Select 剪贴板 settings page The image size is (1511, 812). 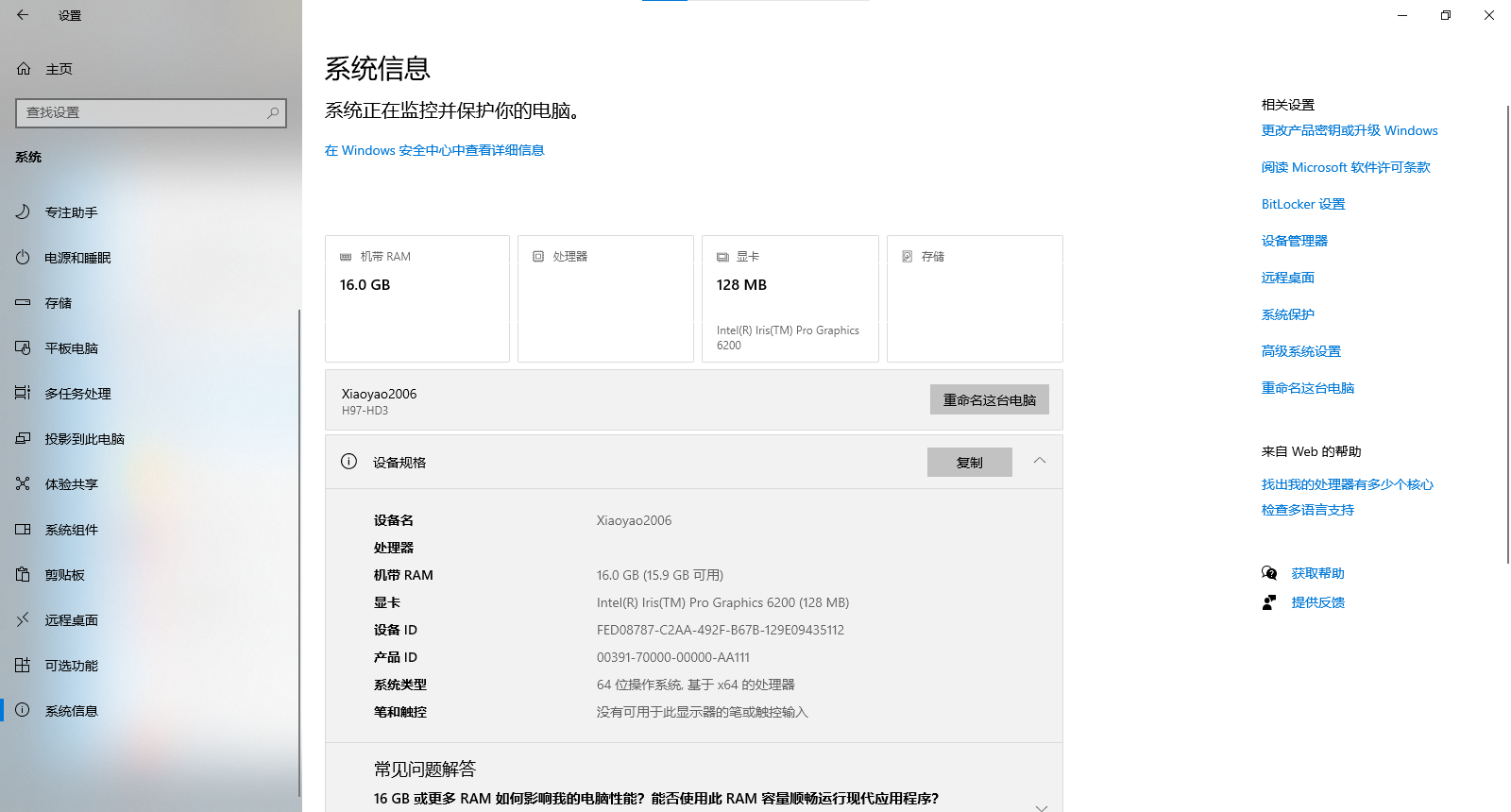(x=151, y=575)
